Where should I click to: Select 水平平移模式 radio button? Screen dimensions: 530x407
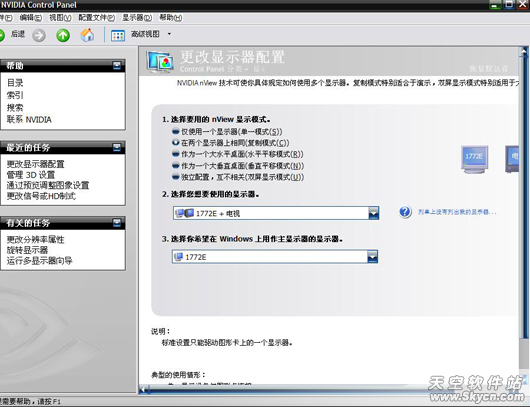[175, 154]
